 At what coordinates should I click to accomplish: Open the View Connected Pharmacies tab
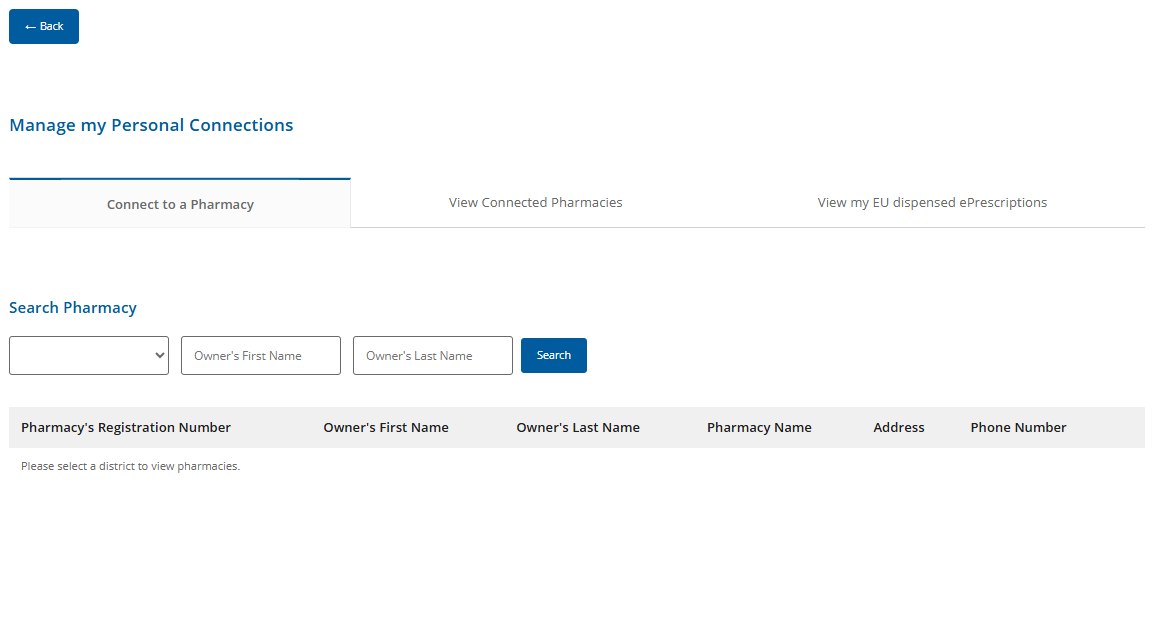tap(535, 203)
